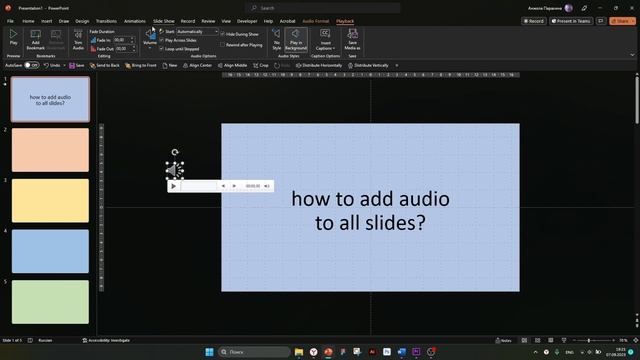
Task: Click Align Middle in quick toolbar
Action: click(x=232, y=65)
